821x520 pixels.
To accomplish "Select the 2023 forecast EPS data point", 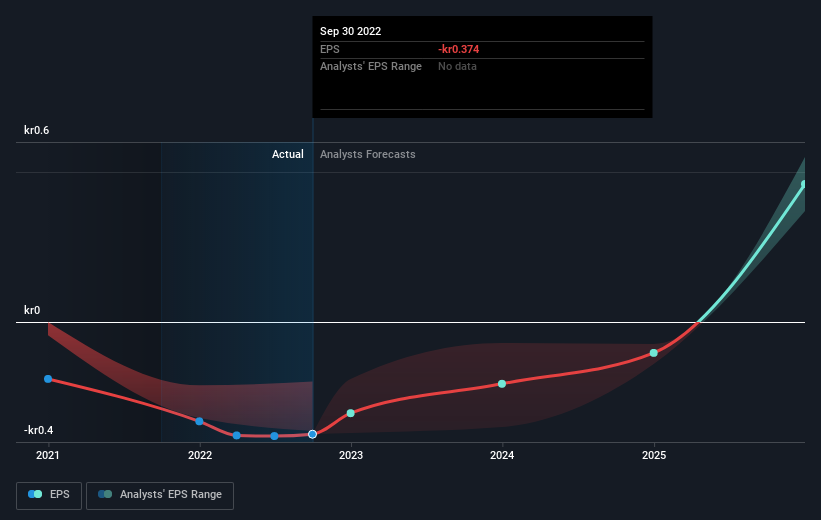I will click(351, 413).
